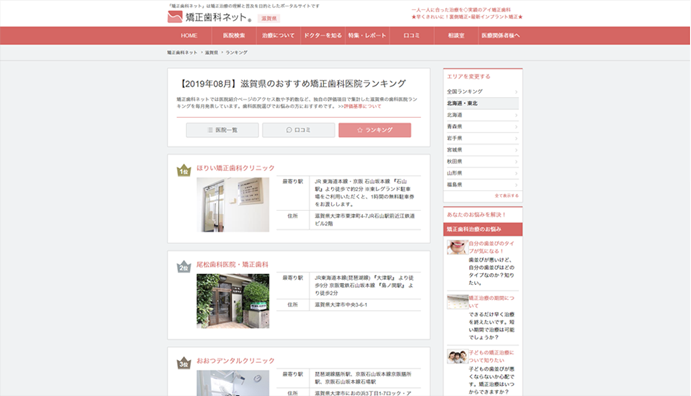
Task: Click the gold 1st place crown icon
Action: pyautogui.click(x=183, y=170)
